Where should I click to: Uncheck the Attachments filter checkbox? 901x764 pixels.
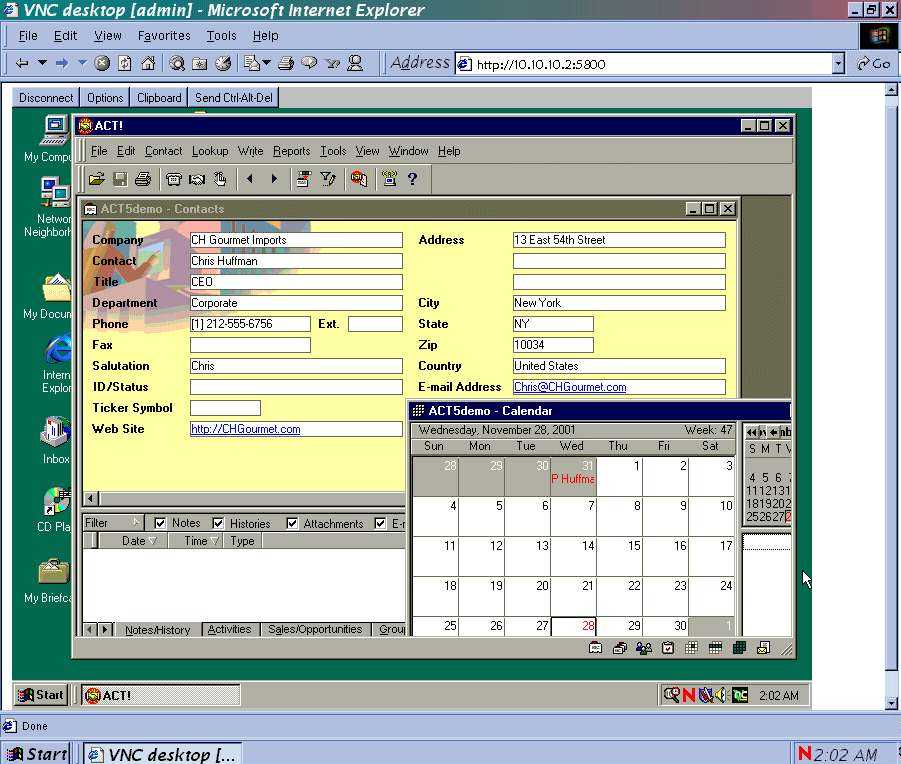[292, 523]
